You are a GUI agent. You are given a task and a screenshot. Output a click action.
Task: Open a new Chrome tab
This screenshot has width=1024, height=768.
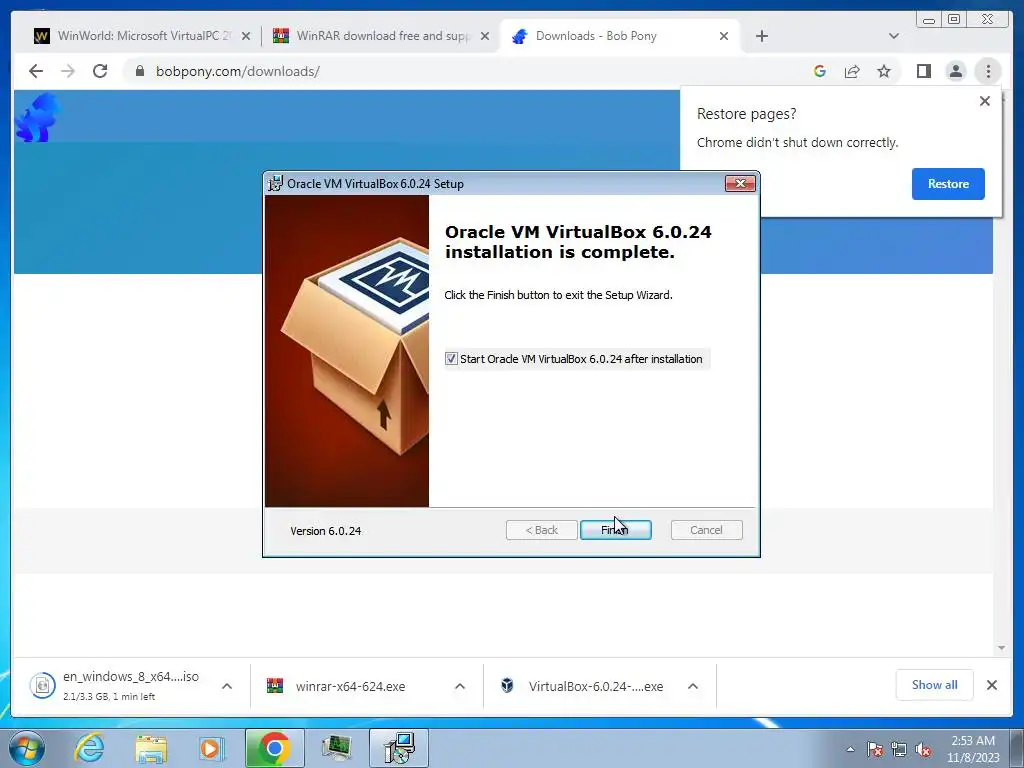(761, 36)
